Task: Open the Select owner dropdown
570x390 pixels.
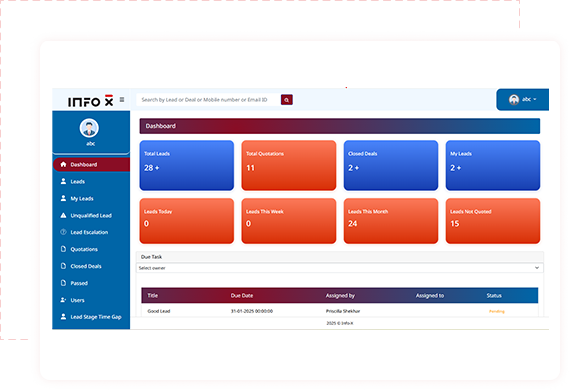Action: click(x=340, y=268)
